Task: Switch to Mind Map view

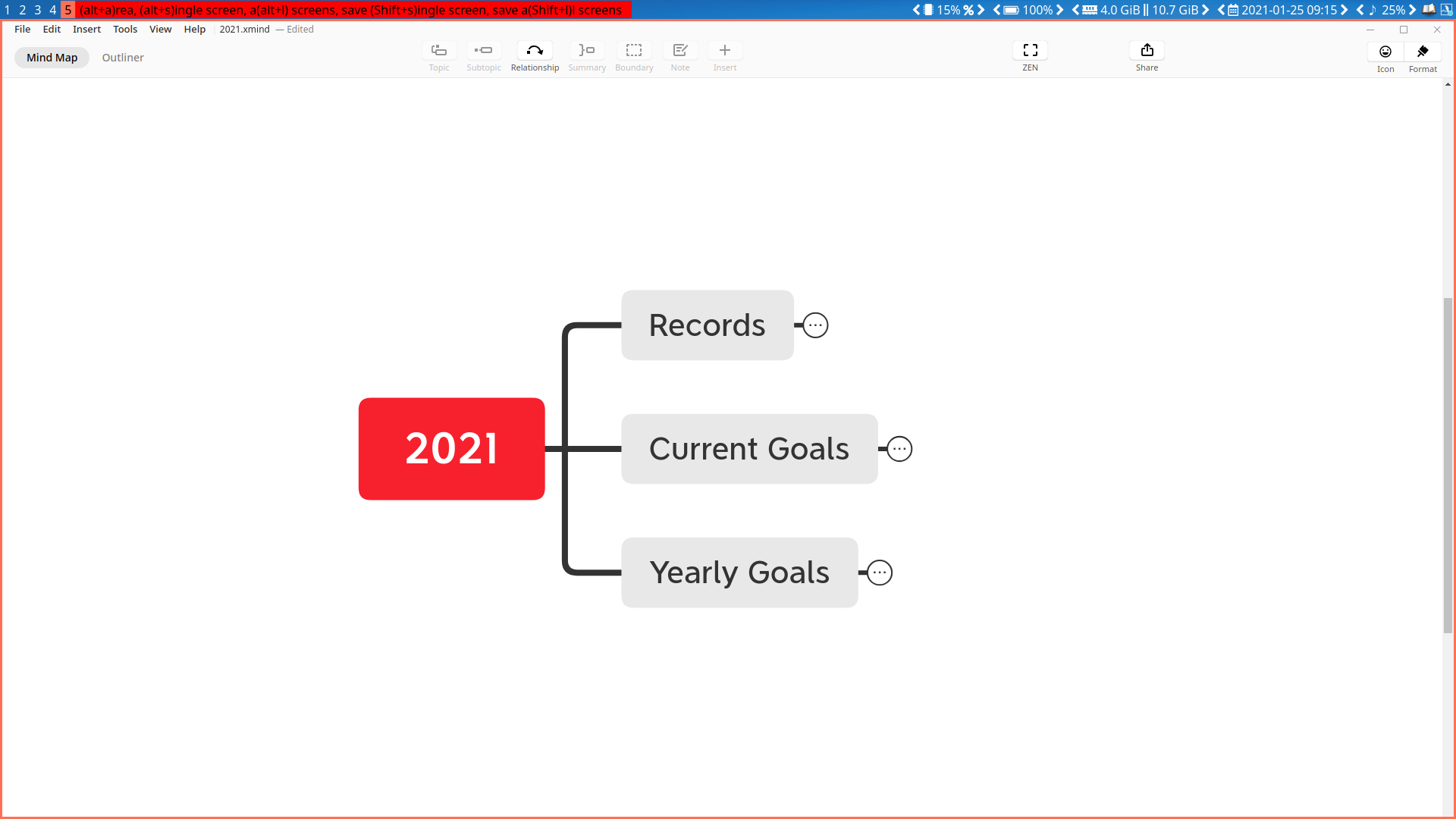Action: (51, 57)
